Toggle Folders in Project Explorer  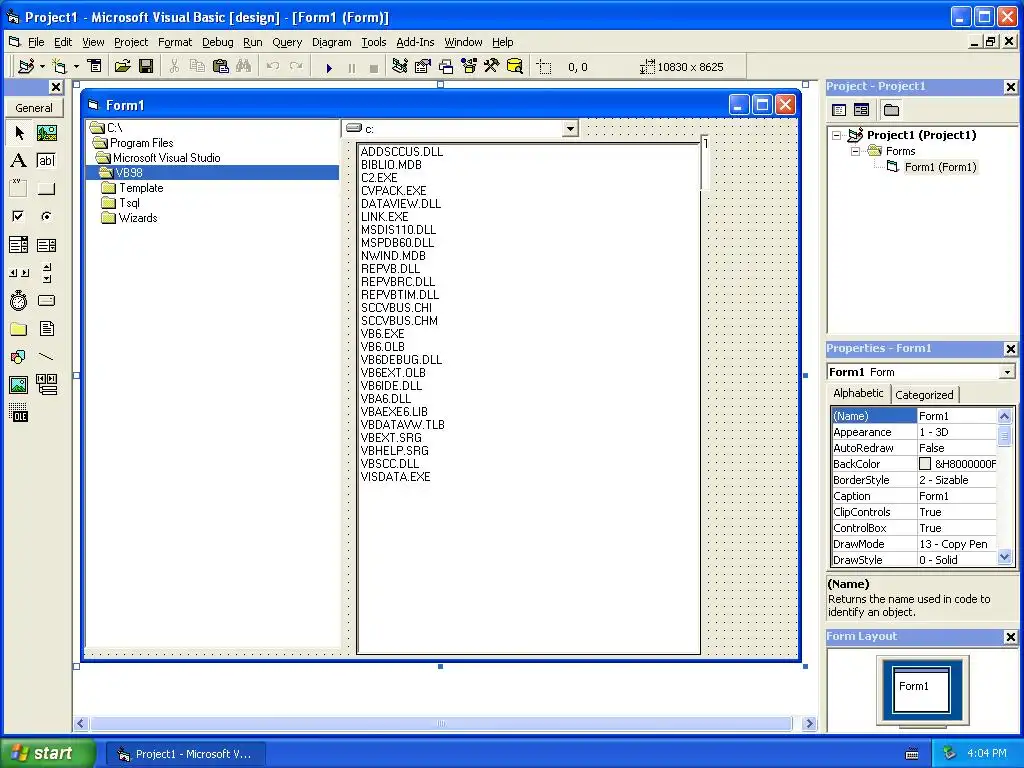tap(891, 110)
